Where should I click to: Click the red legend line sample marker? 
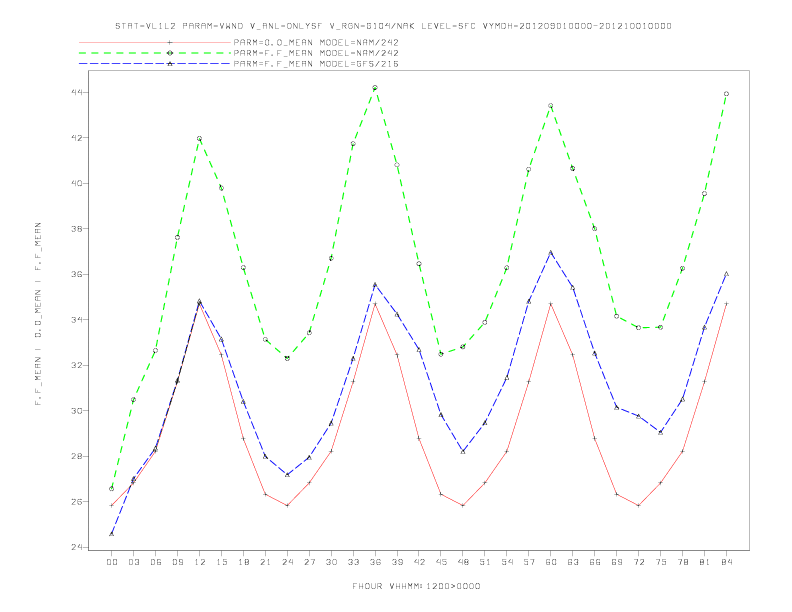click(170, 42)
